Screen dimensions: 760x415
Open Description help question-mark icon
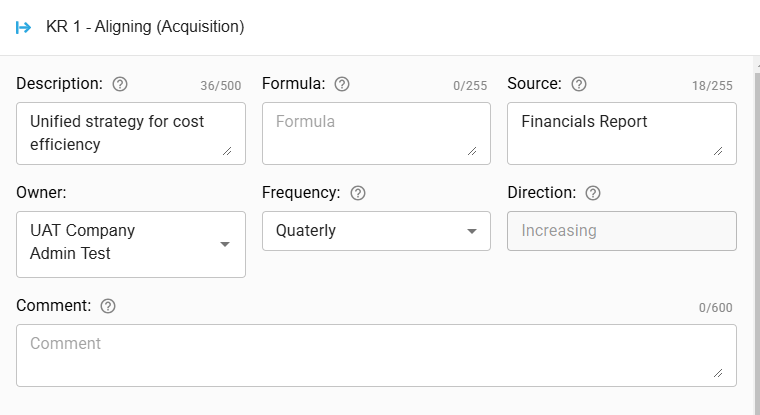(120, 84)
